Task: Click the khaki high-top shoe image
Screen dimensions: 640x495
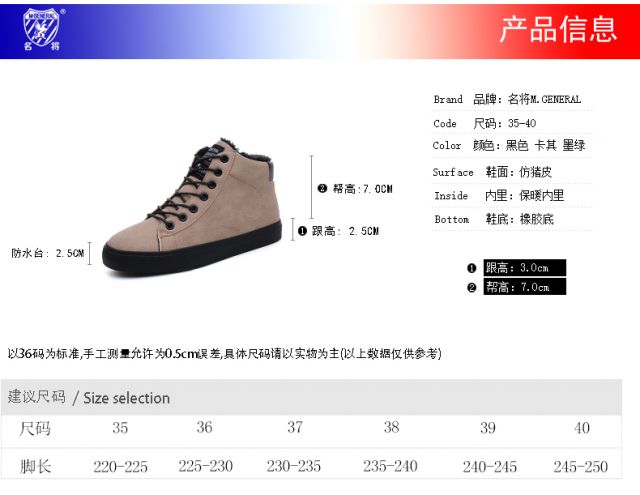Action: [192, 206]
